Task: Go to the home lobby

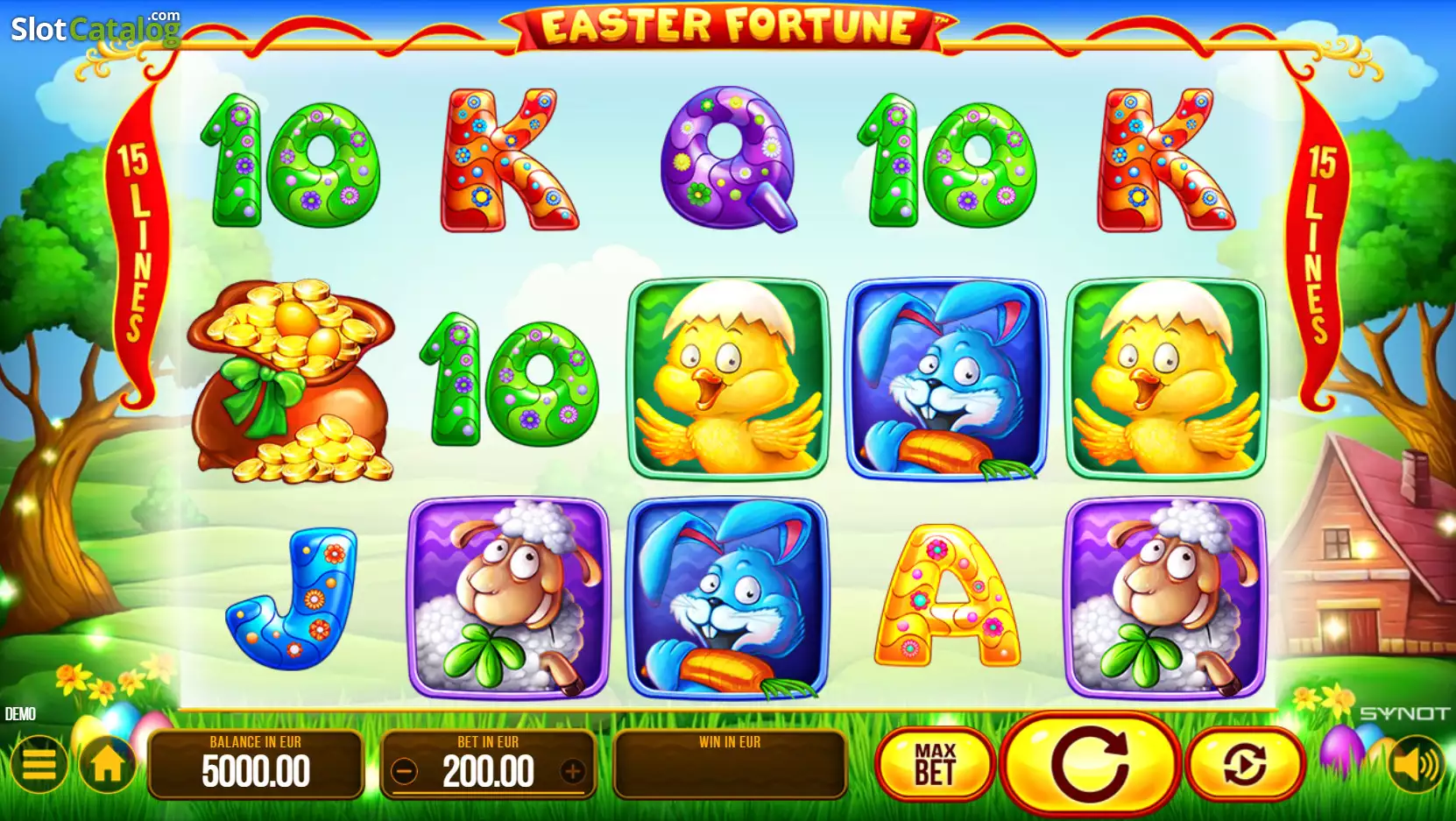Action: click(x=108, y=764)
